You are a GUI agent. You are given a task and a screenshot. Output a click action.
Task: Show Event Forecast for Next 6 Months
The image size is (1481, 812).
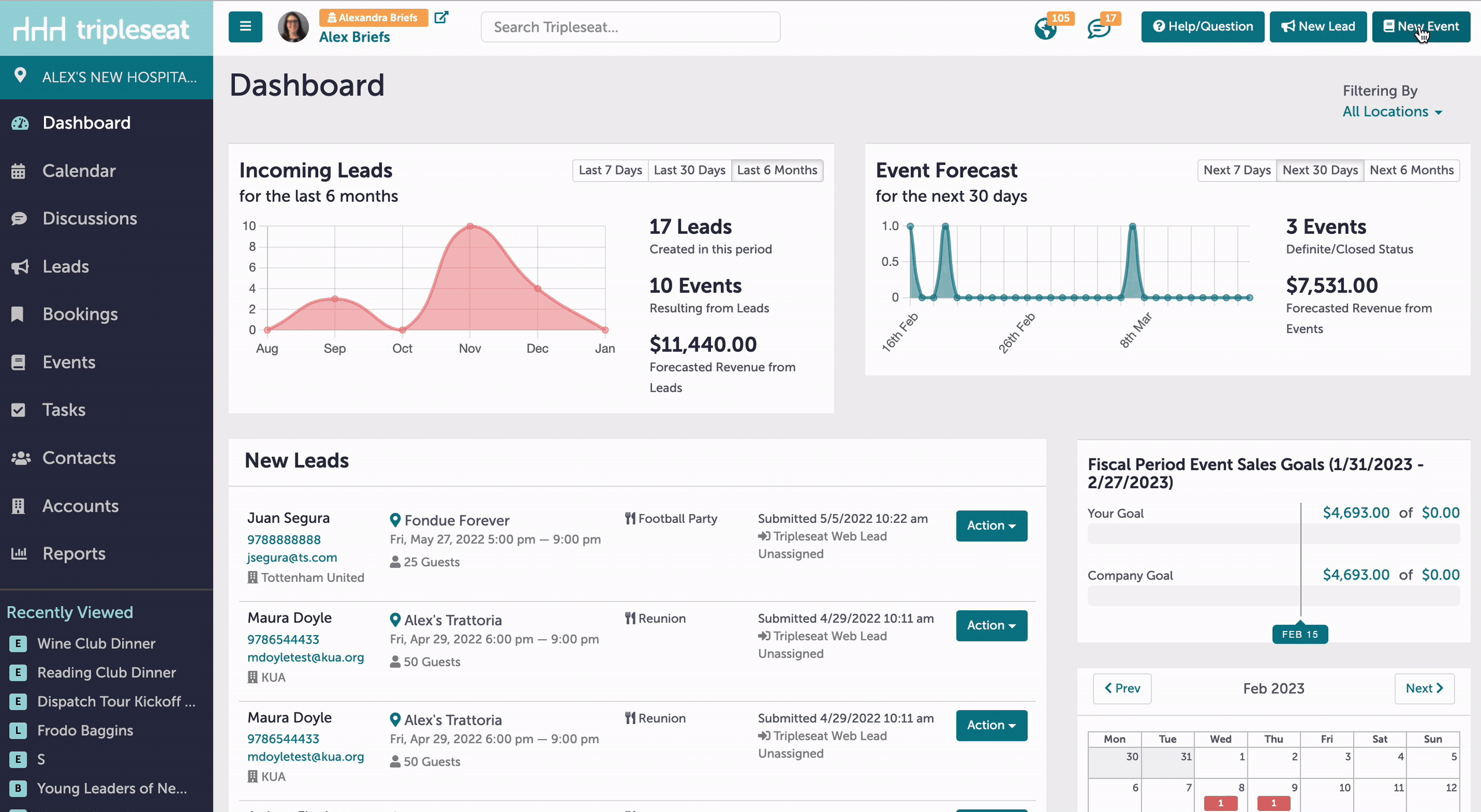(1412, 170)
